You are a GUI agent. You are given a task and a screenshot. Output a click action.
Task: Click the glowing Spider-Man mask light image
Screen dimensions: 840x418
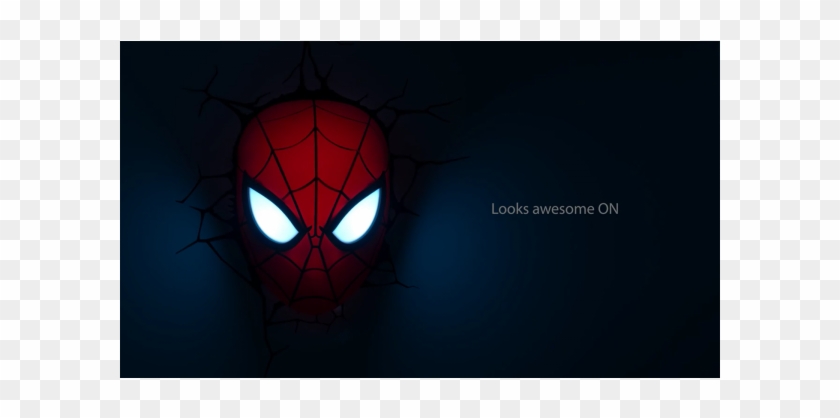[313, 206]
